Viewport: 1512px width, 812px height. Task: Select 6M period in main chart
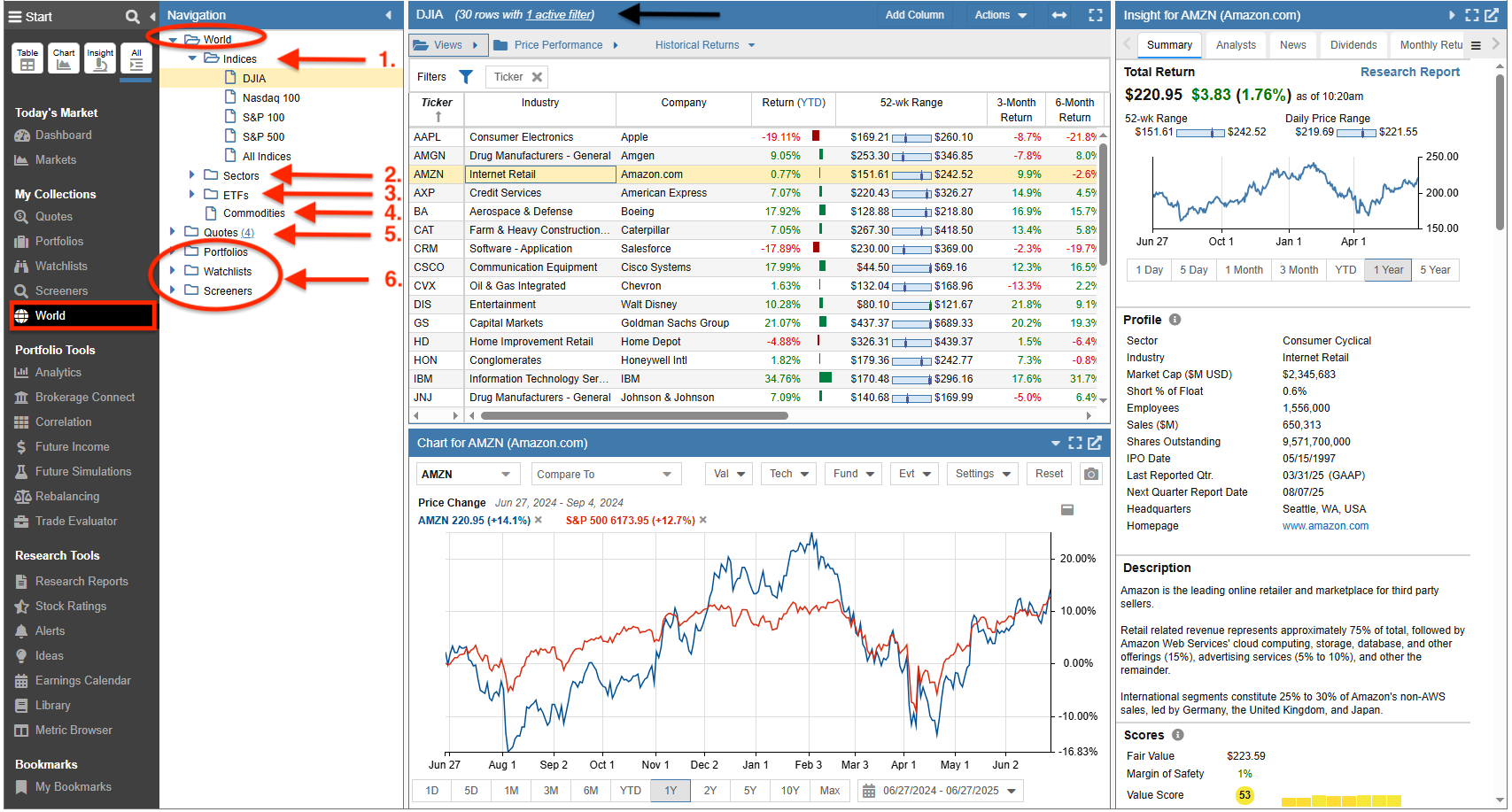click(x=591, y=791)
